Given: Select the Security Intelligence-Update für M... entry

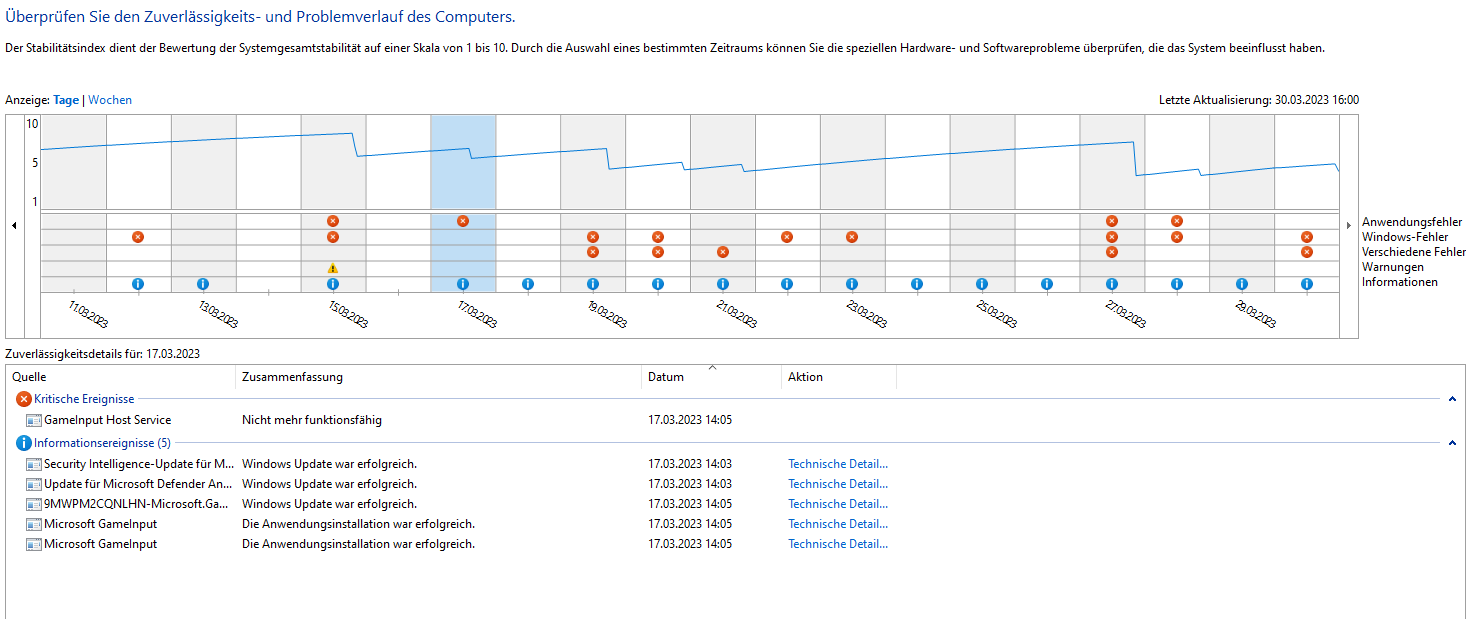Looking at the screenshot, I should [x=139, y=464].
